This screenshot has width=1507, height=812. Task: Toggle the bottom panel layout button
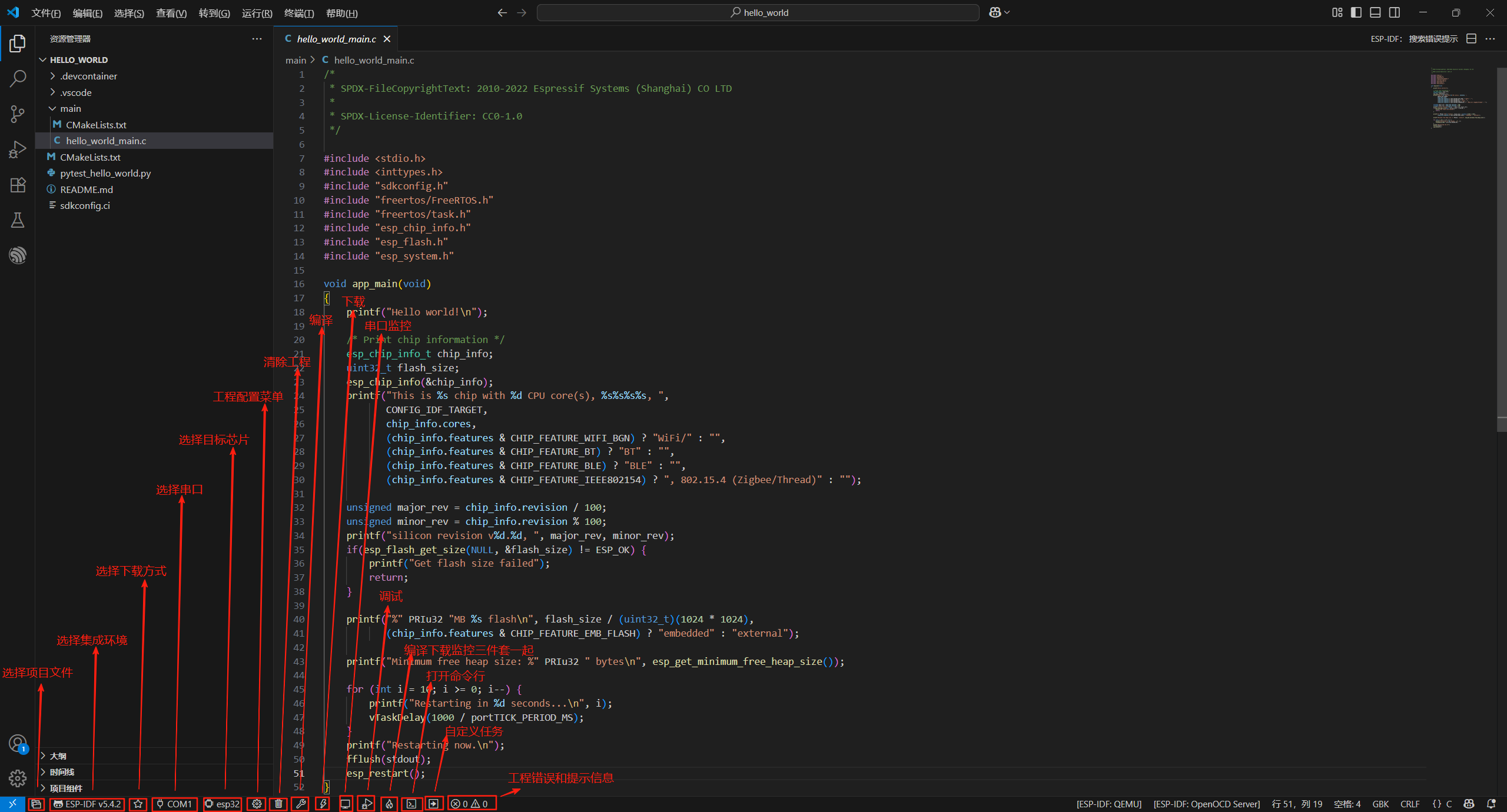1375,12
